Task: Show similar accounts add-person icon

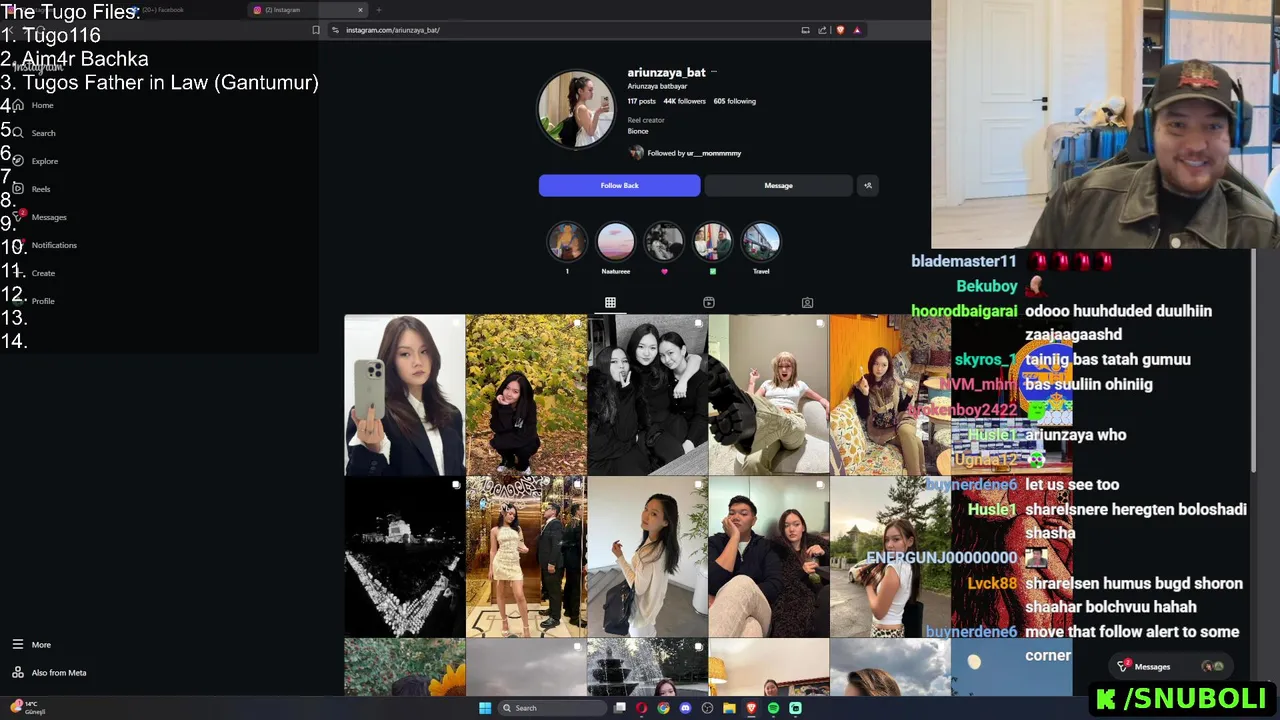Action: tap(868, 185)
